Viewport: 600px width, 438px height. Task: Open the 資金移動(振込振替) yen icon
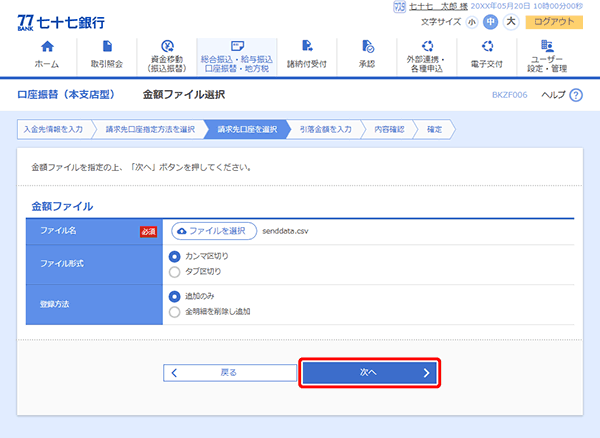click(167, 46)
